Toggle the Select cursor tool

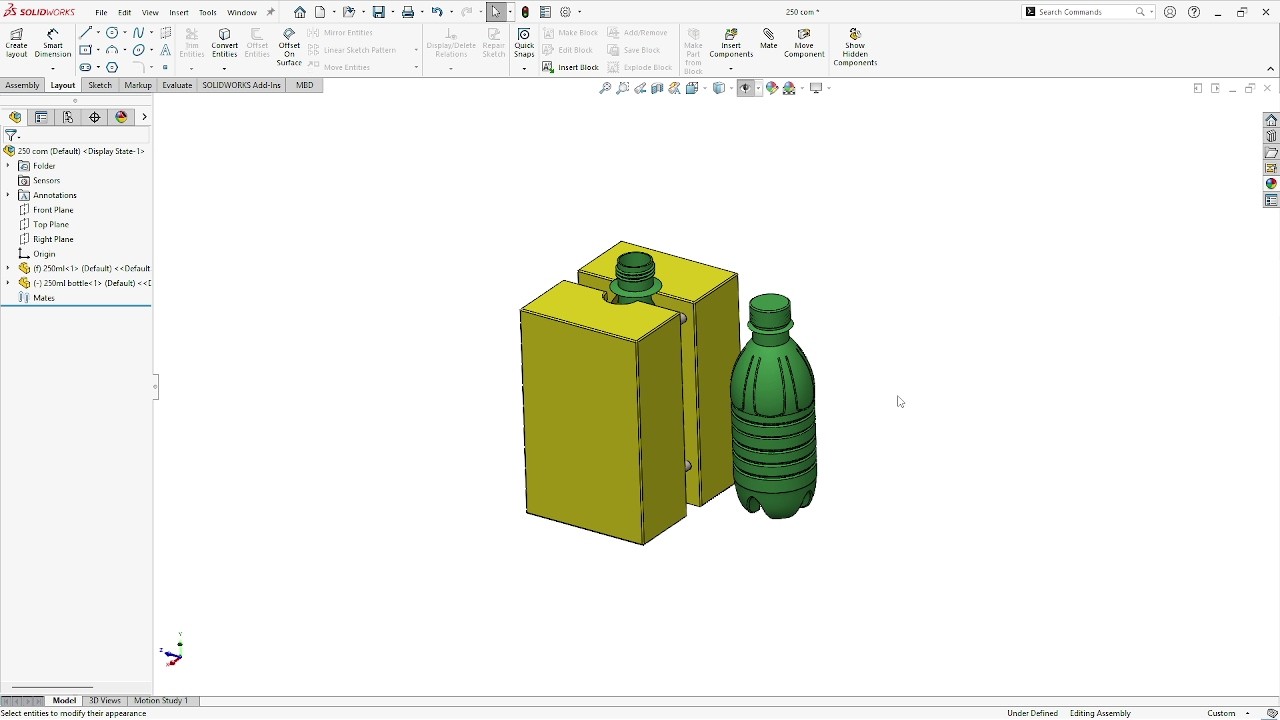click(496, 12)
